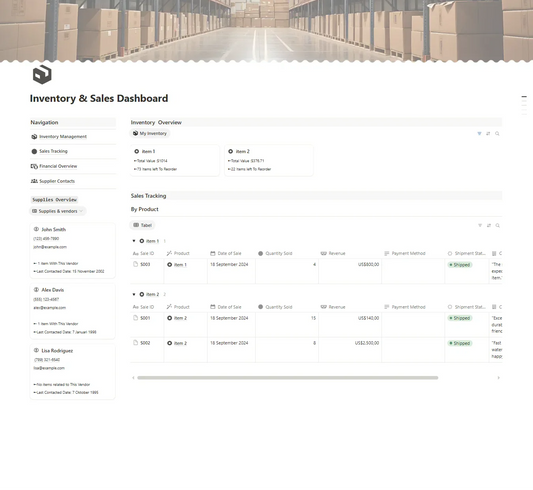The image size is (533, 490).
Task: Click the Sales Tracking circle icon
Action: click(34, 151)
